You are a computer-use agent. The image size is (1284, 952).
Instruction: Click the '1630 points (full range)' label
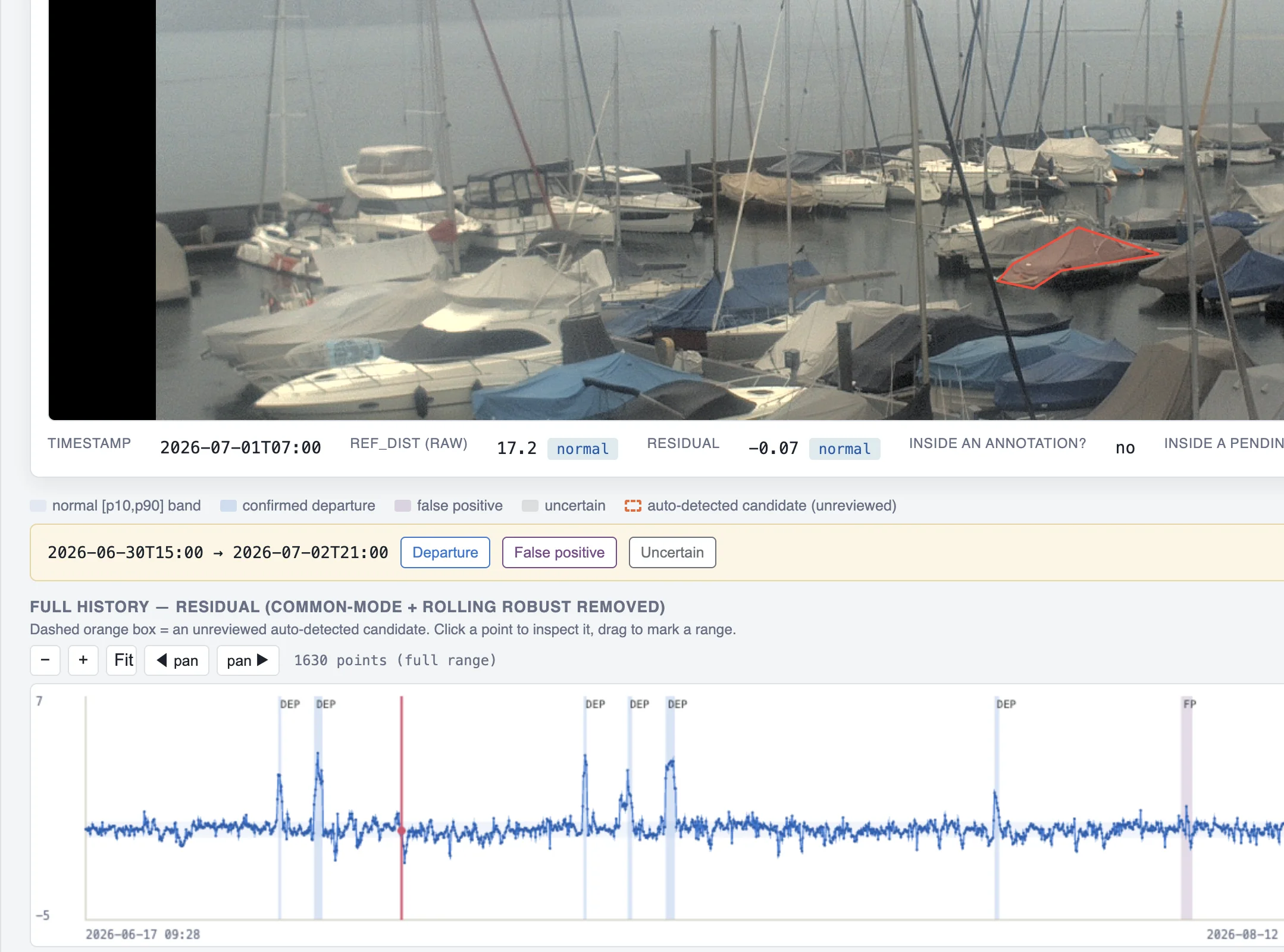point(395,660)
